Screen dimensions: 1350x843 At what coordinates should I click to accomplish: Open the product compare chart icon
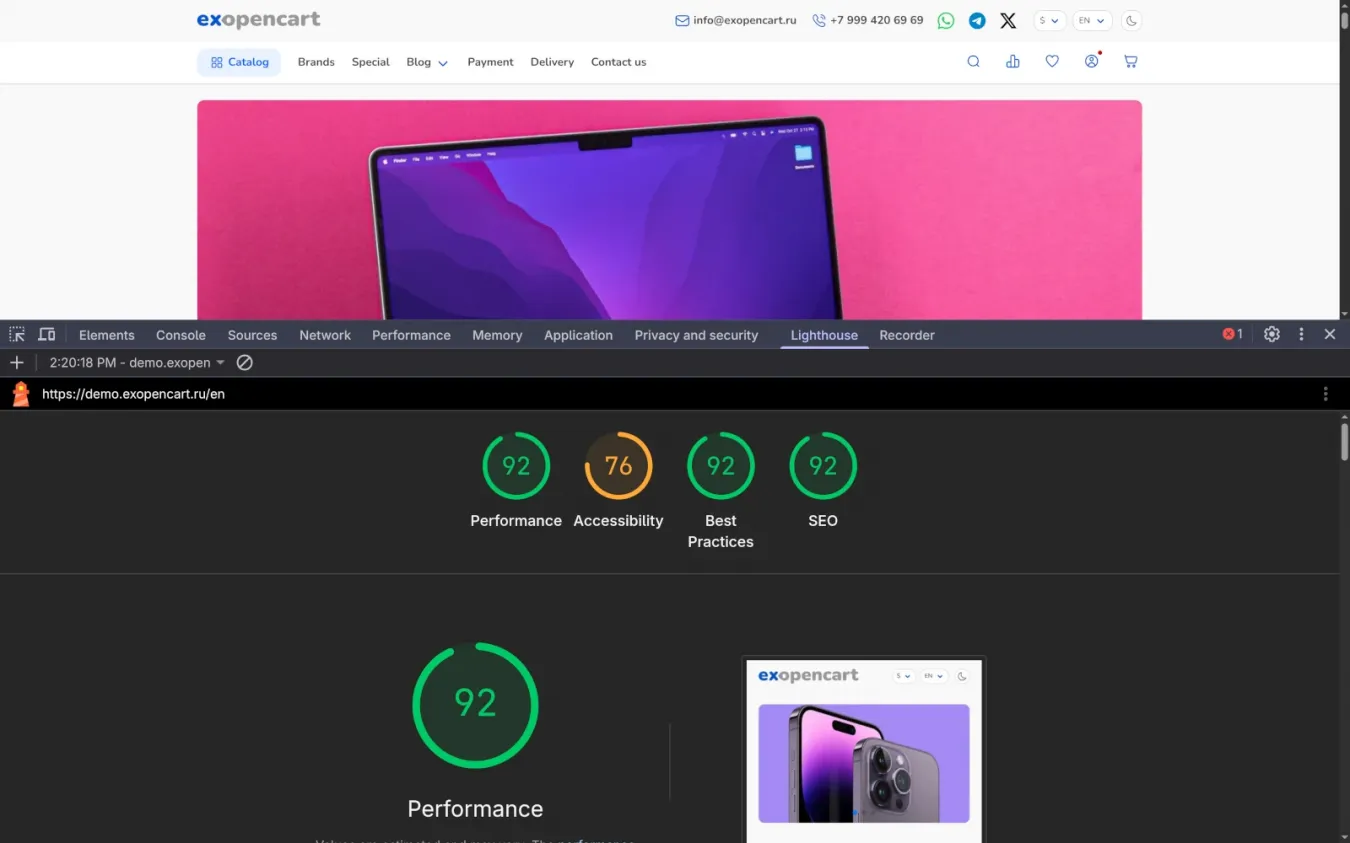[1013, 61]
